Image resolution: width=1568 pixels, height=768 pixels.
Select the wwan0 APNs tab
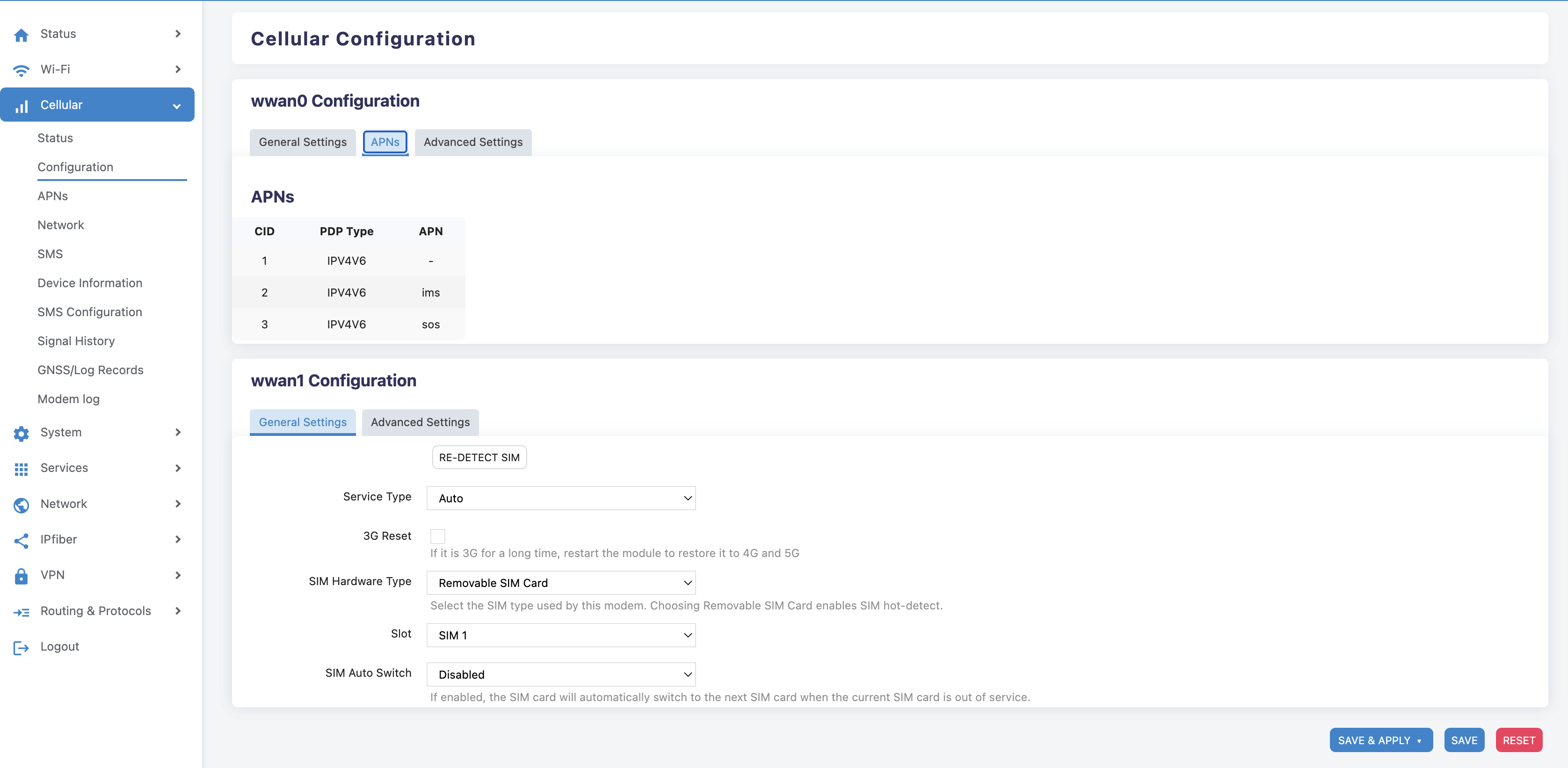click(385, 142)
